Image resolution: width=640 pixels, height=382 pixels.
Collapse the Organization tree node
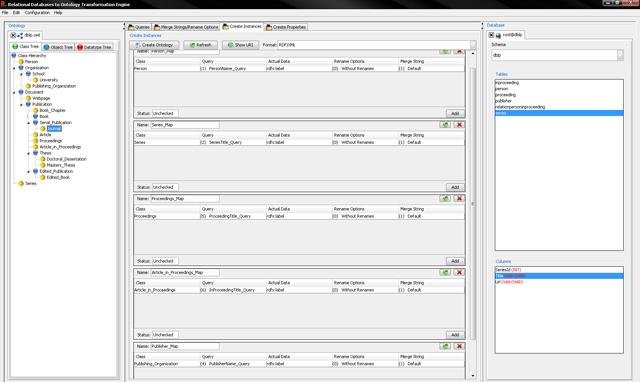coord(14,68)
